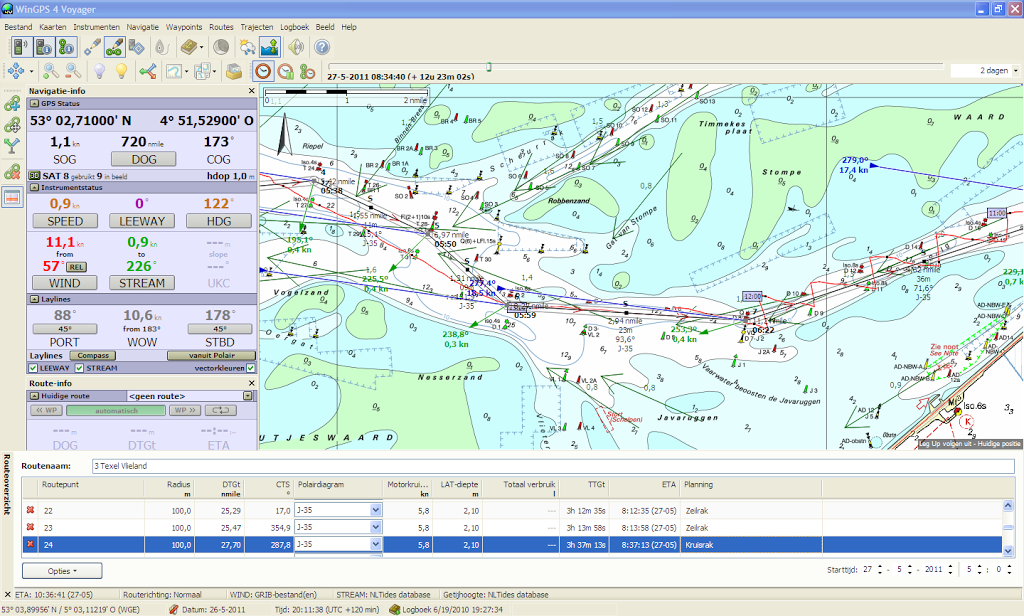Uncheck the vectorkleuren checkbox
Image resolution: width=1024 pixels, height=616 pixels.
coord(250,368)
